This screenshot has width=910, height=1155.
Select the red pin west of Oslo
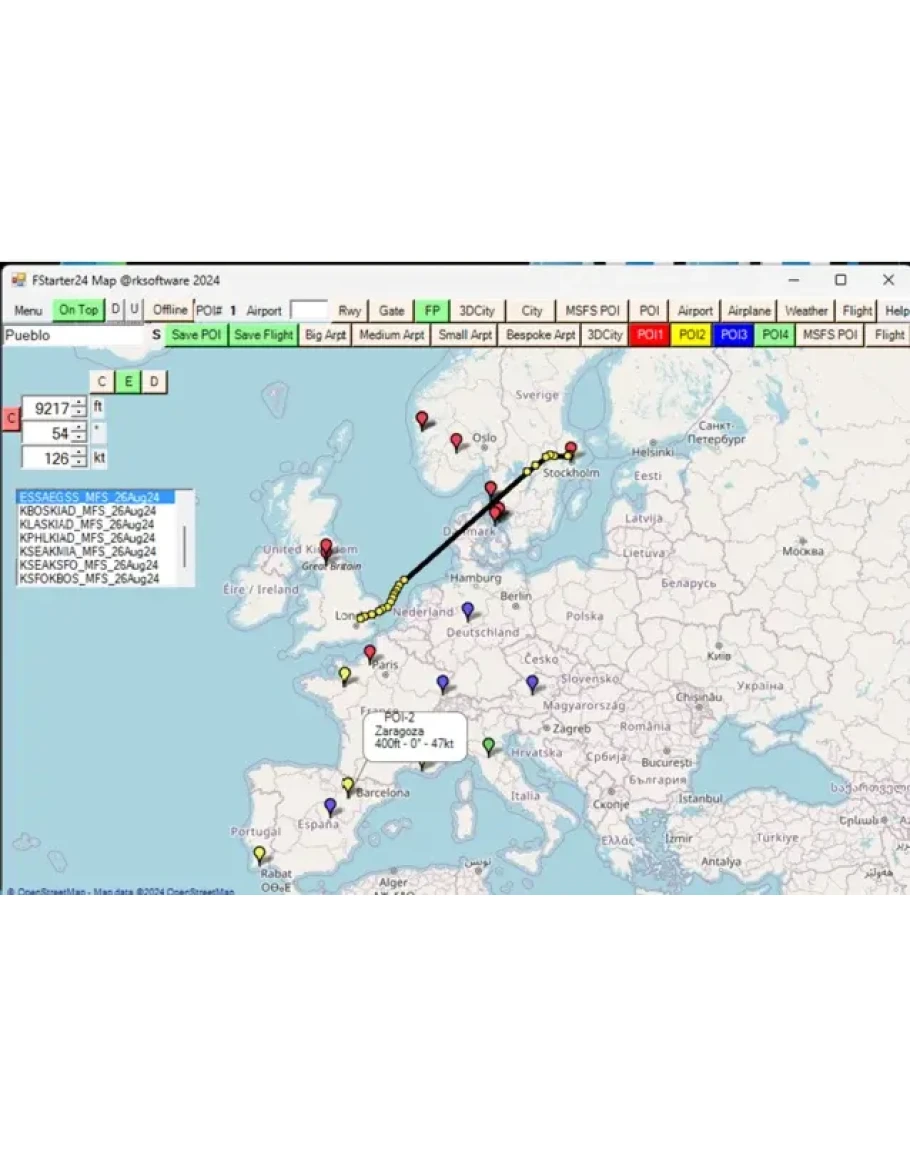[x=422, y=419]
